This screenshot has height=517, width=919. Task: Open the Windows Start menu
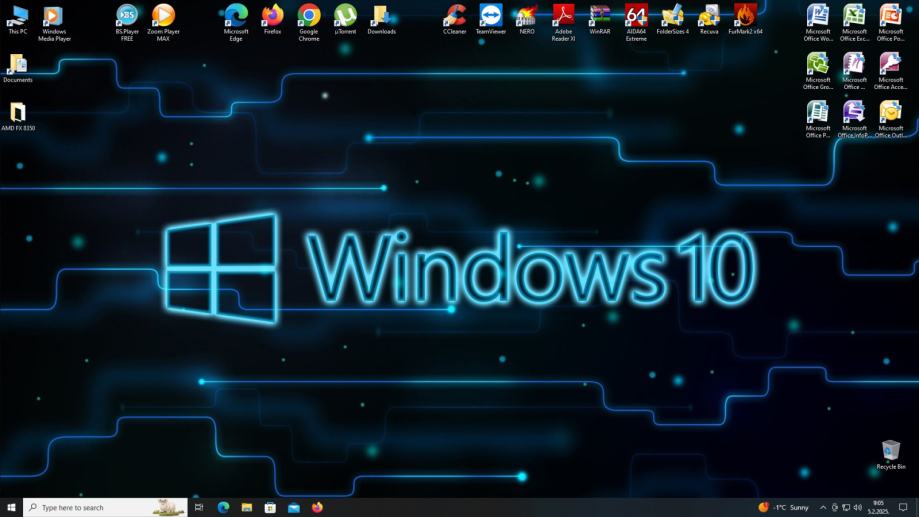(11, 507)
